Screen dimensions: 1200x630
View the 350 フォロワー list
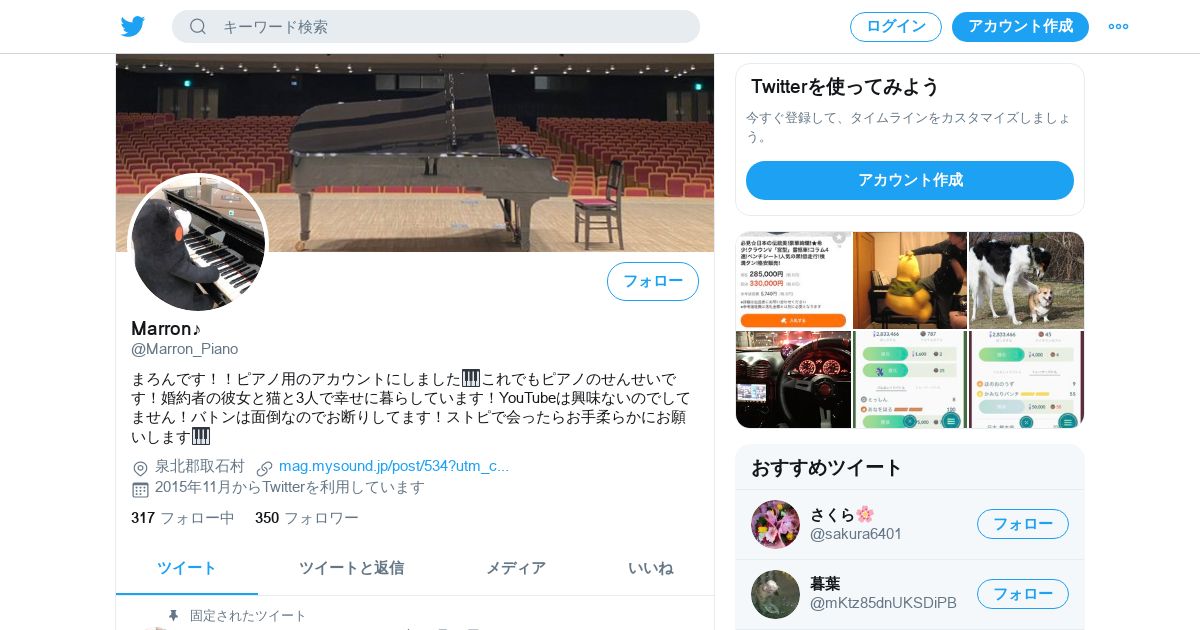coord(306,518)
